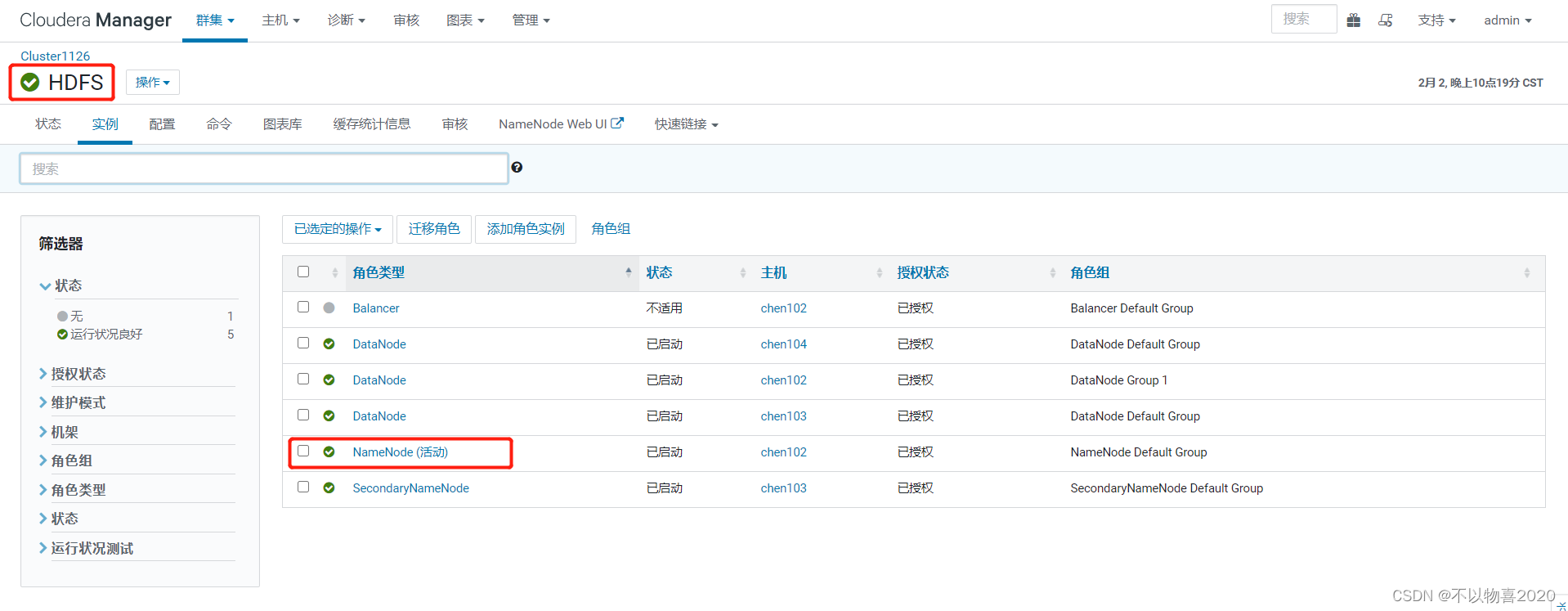The image size is (1568, 611).
Task: Click green health icon of SecondaryNameNode row
Action: coord(329,488)
